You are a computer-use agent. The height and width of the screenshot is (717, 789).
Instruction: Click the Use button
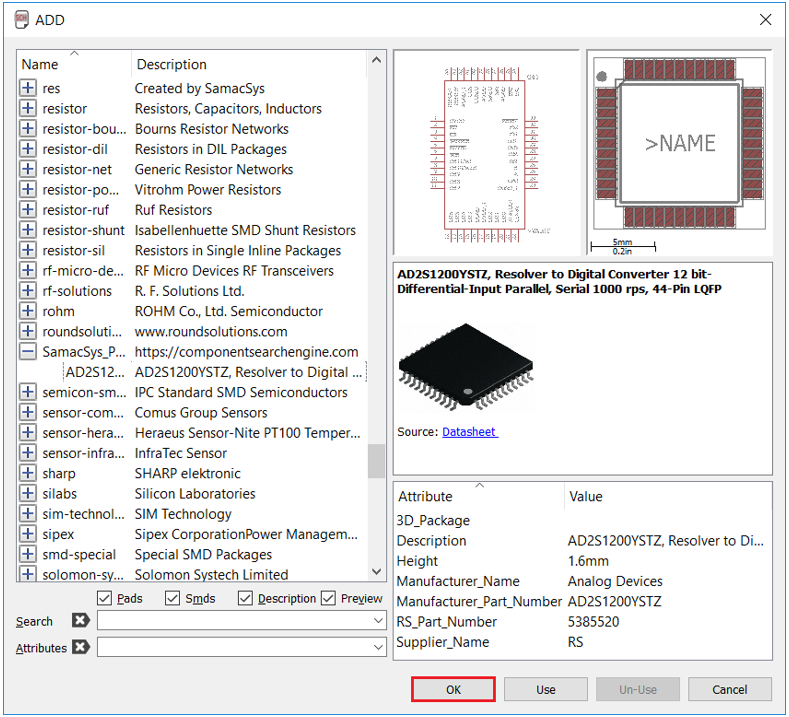click(x=545, y=689)
